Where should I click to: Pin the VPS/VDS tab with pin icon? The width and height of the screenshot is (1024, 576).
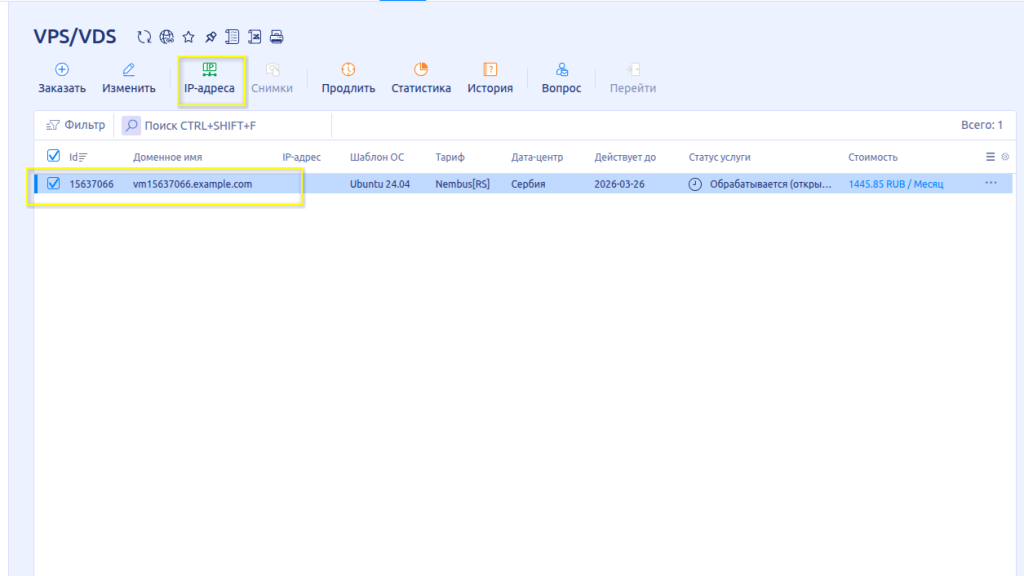[x=211, y=38]
